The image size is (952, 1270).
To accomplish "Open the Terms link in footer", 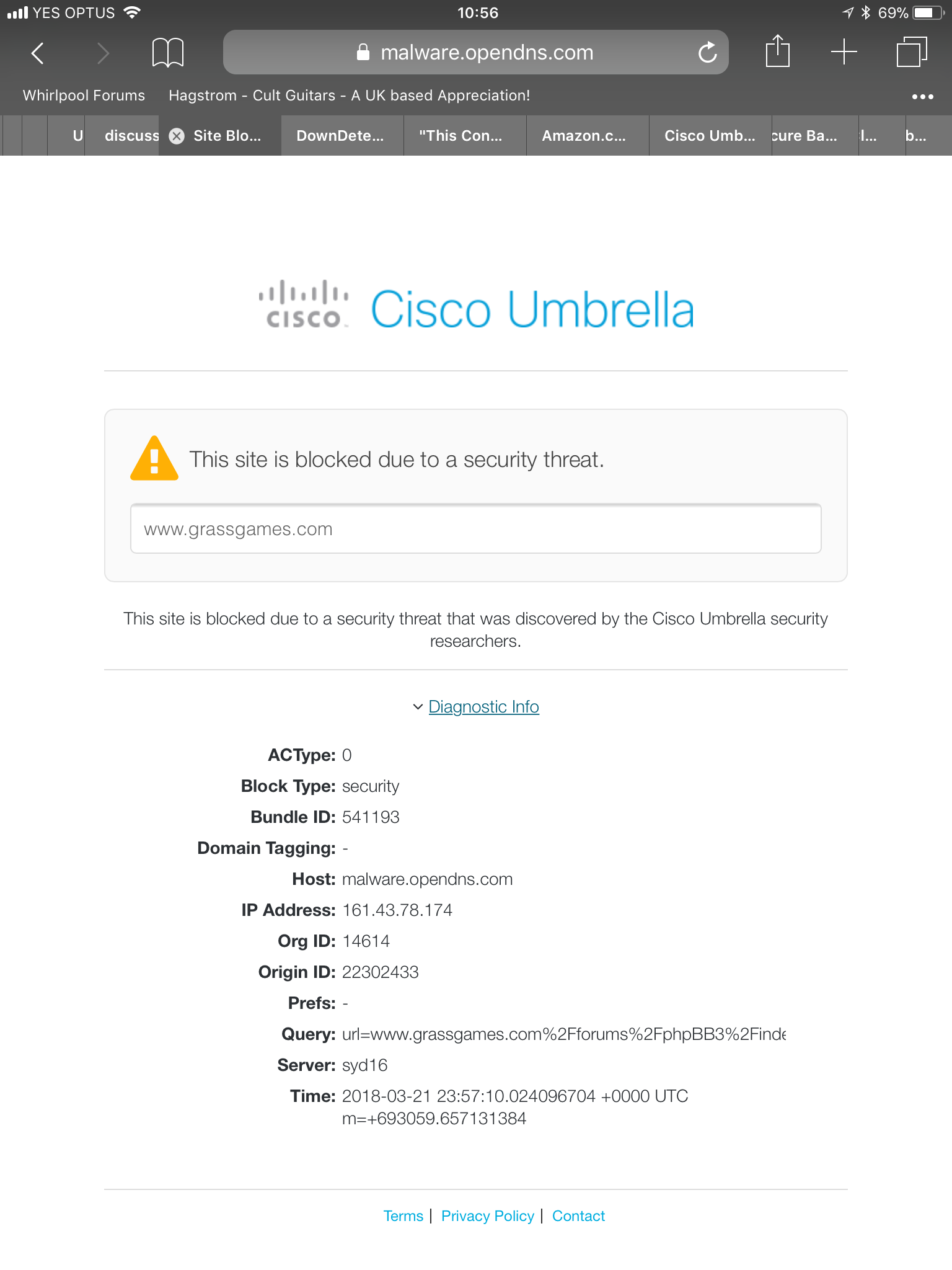I will tap(403, 1216).
